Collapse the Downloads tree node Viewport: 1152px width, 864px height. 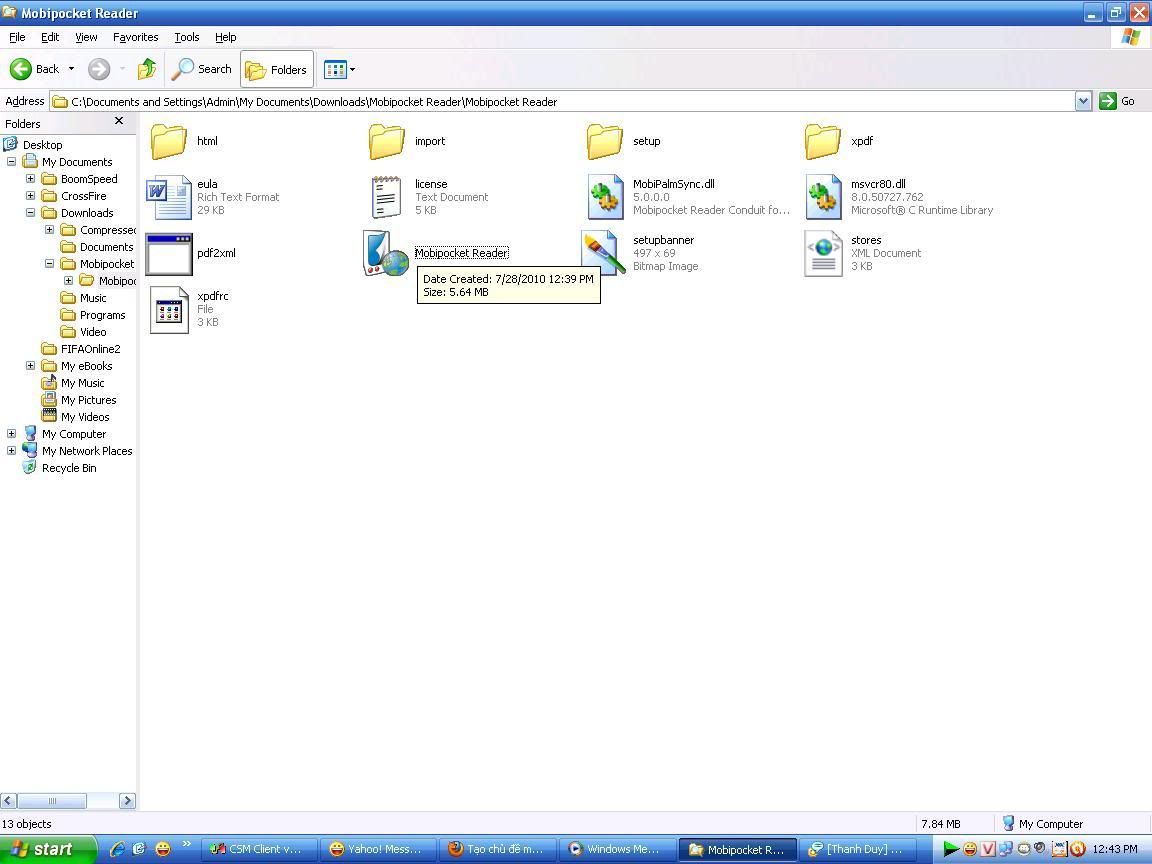pyautogui.click(x=30, y=212)
